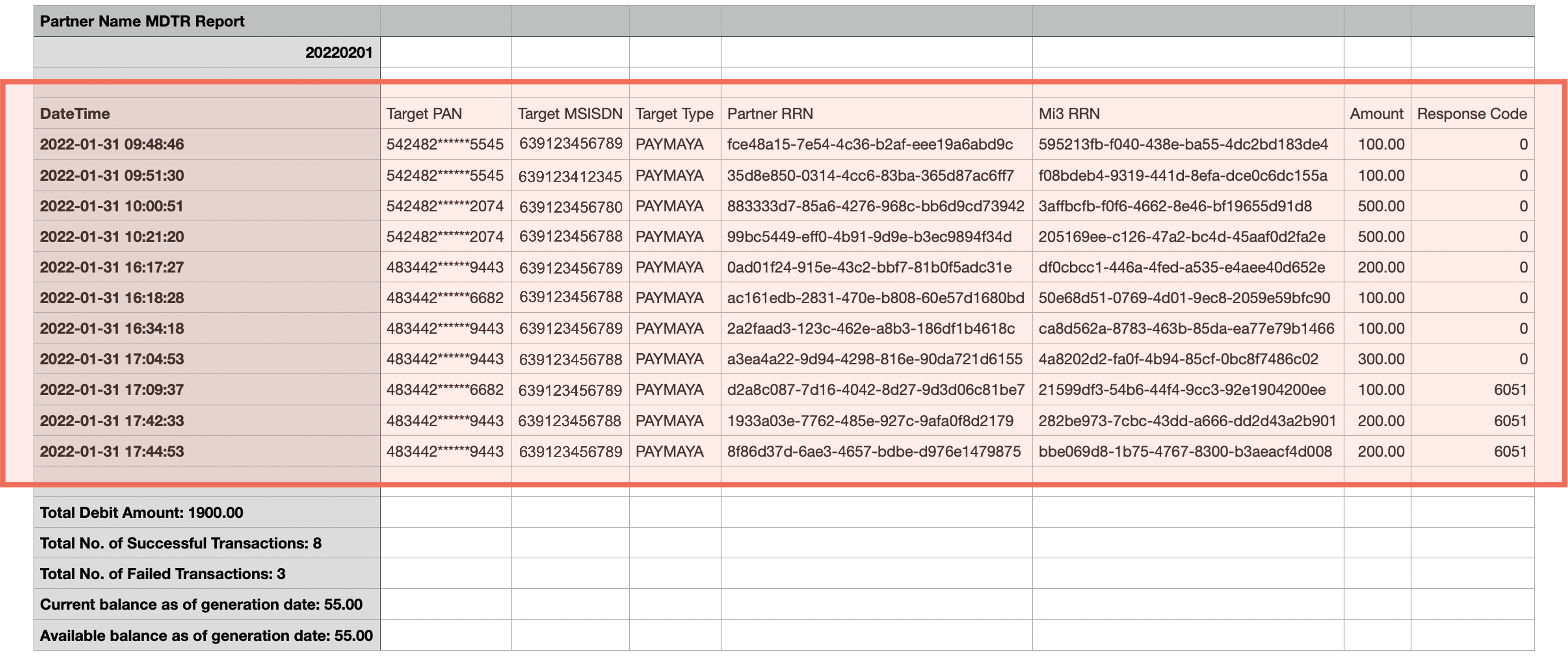Click Partner RRN starting with 8f86d37d
Viewport: 1568px width, 657px height.
(873, 452)
